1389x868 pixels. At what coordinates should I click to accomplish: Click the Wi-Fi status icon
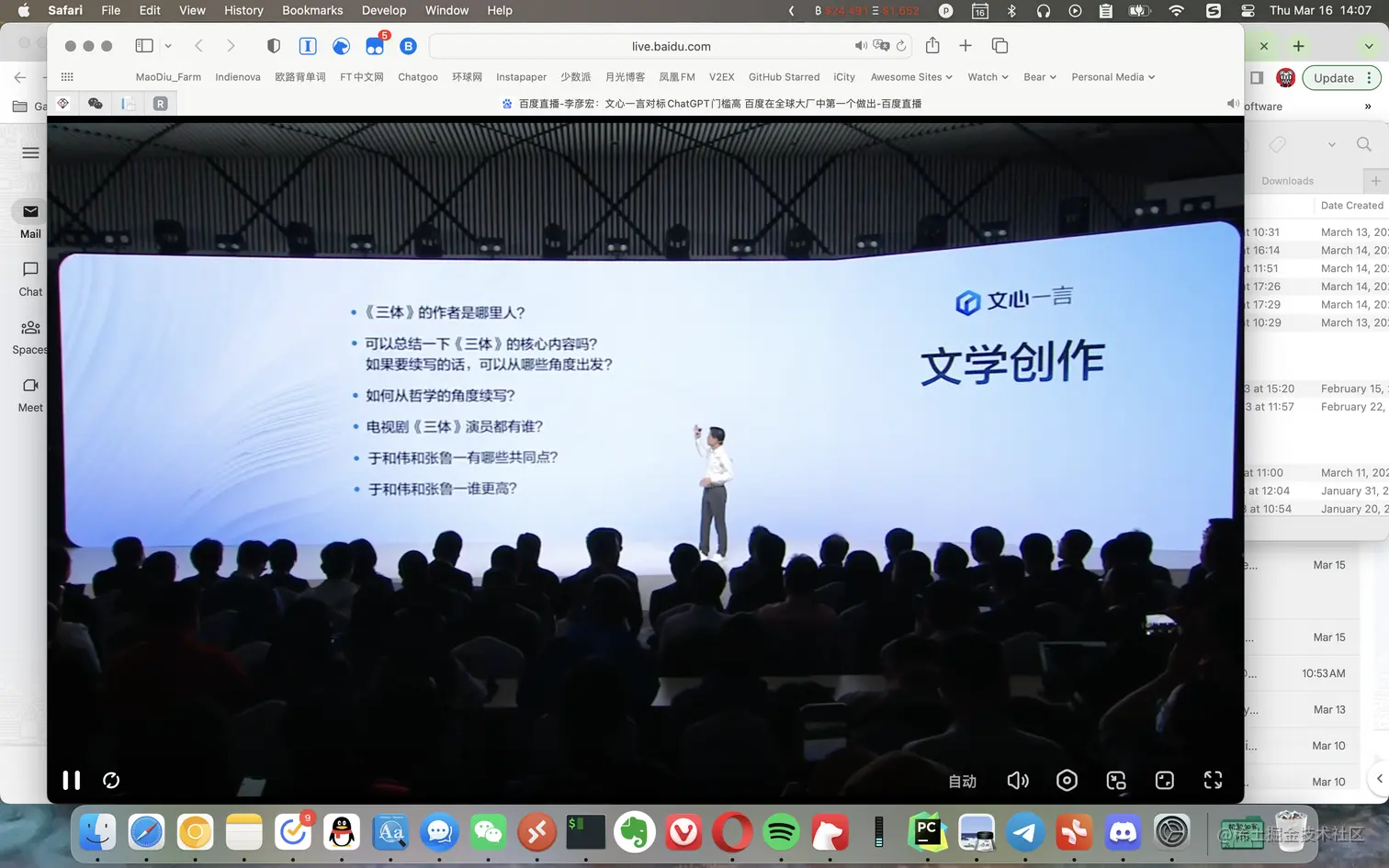click(x=1177, y=10)
